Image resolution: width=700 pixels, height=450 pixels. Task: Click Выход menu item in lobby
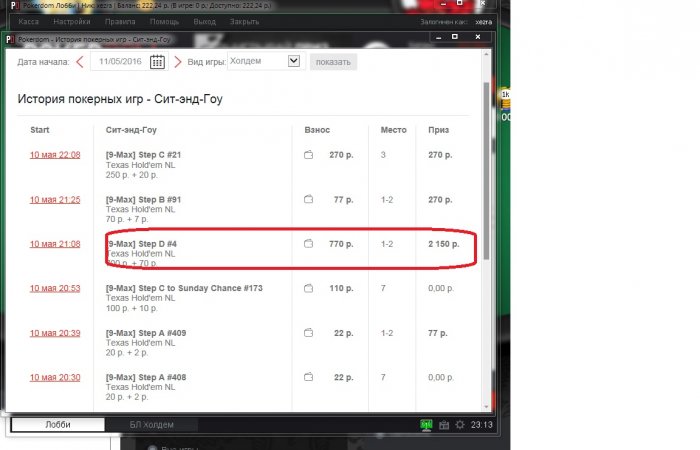pyautogui.click(x=204, y=21)
